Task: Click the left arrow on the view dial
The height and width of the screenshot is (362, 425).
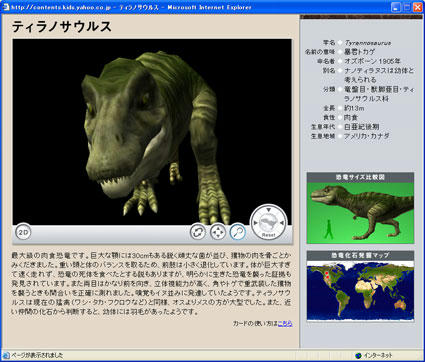Action: (x=256, y=223)
